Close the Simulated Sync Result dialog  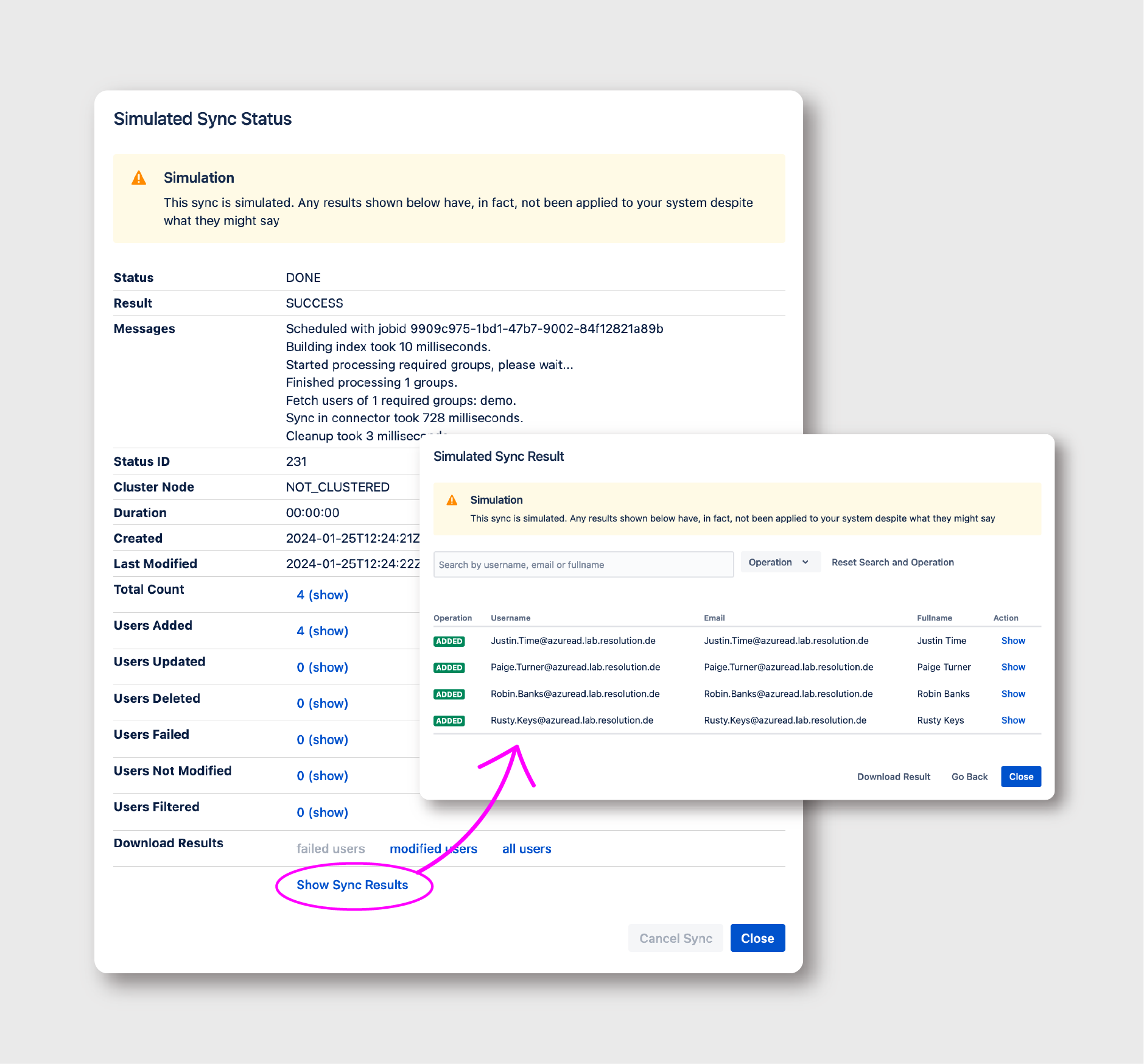click(1021, 777)
